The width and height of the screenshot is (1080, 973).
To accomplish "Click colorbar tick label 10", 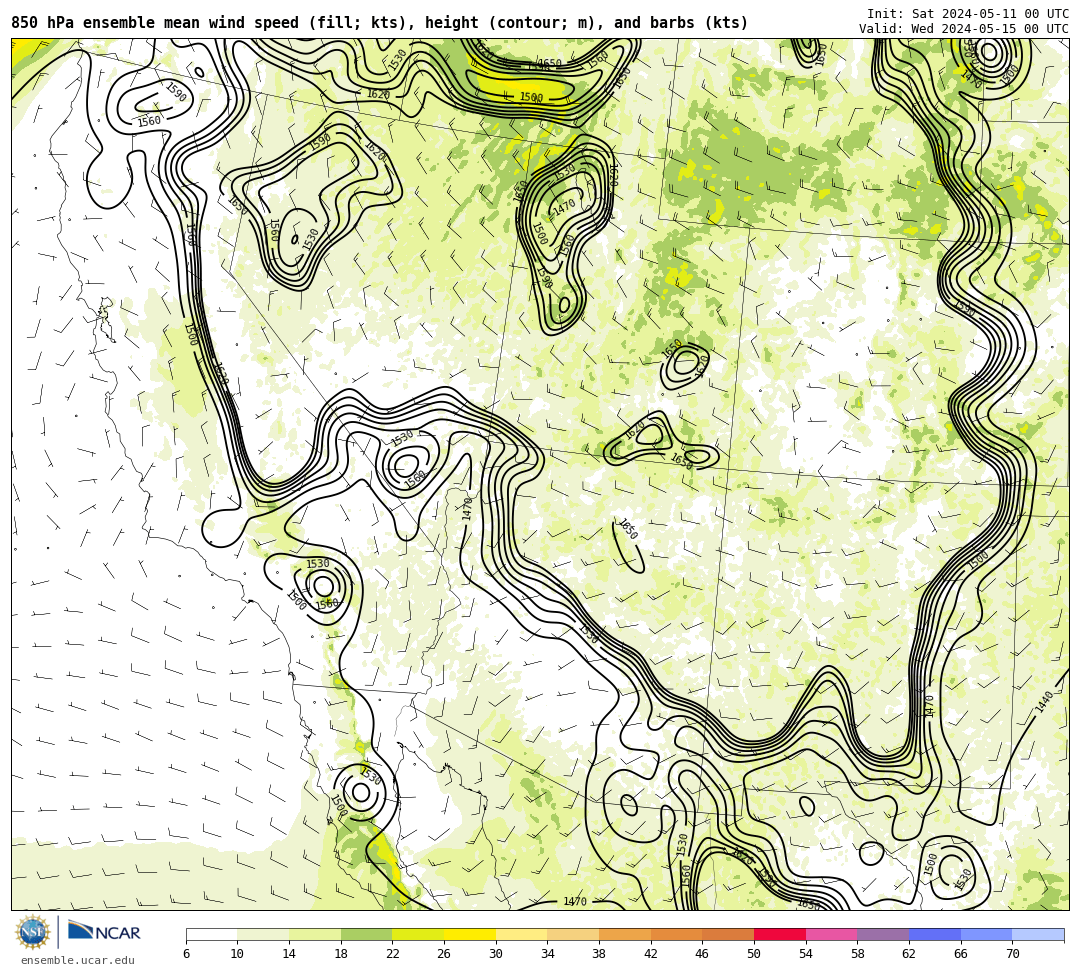I will click(x=238, y=954).
